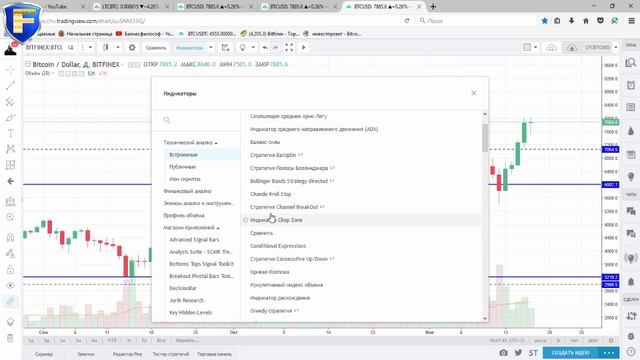This screenshot has width=640, height=360.
Task: Click the indicator list scroll-down arrow
Action: pyautogui.click(x=485, y=318)
